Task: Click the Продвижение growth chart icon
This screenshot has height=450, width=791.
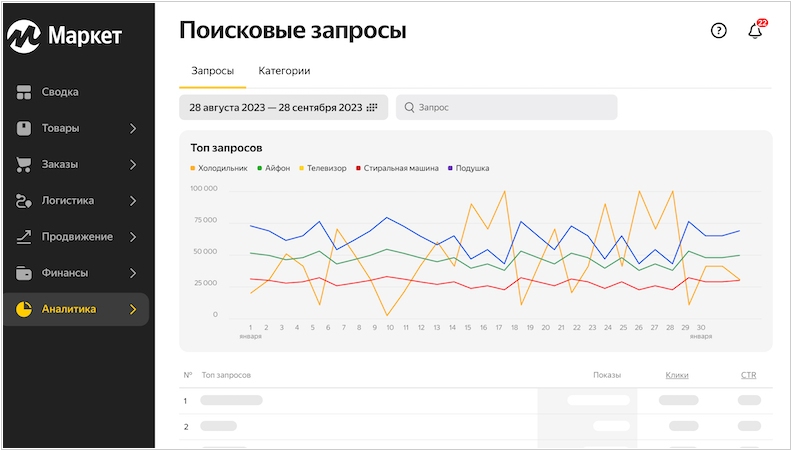Action: coord(24,237)
